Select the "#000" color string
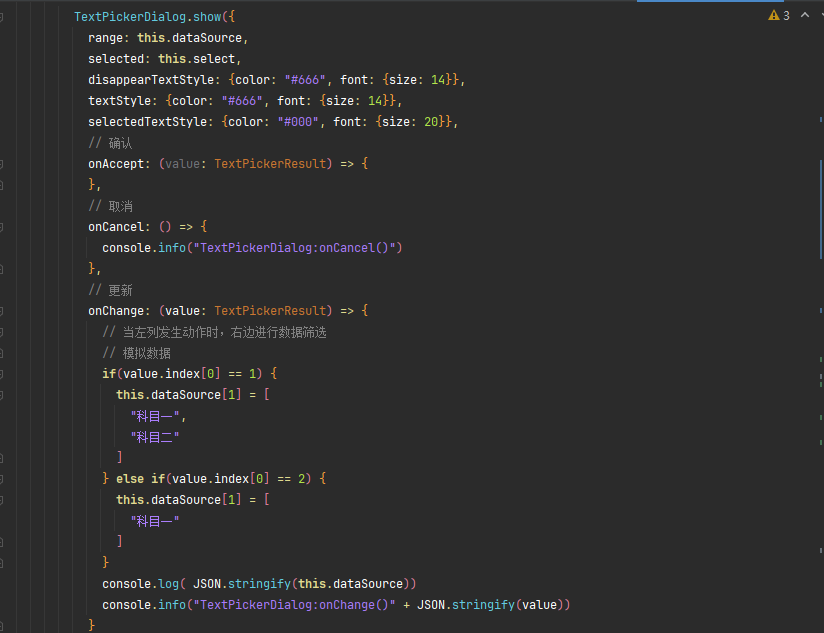 (x=298, y=122)
